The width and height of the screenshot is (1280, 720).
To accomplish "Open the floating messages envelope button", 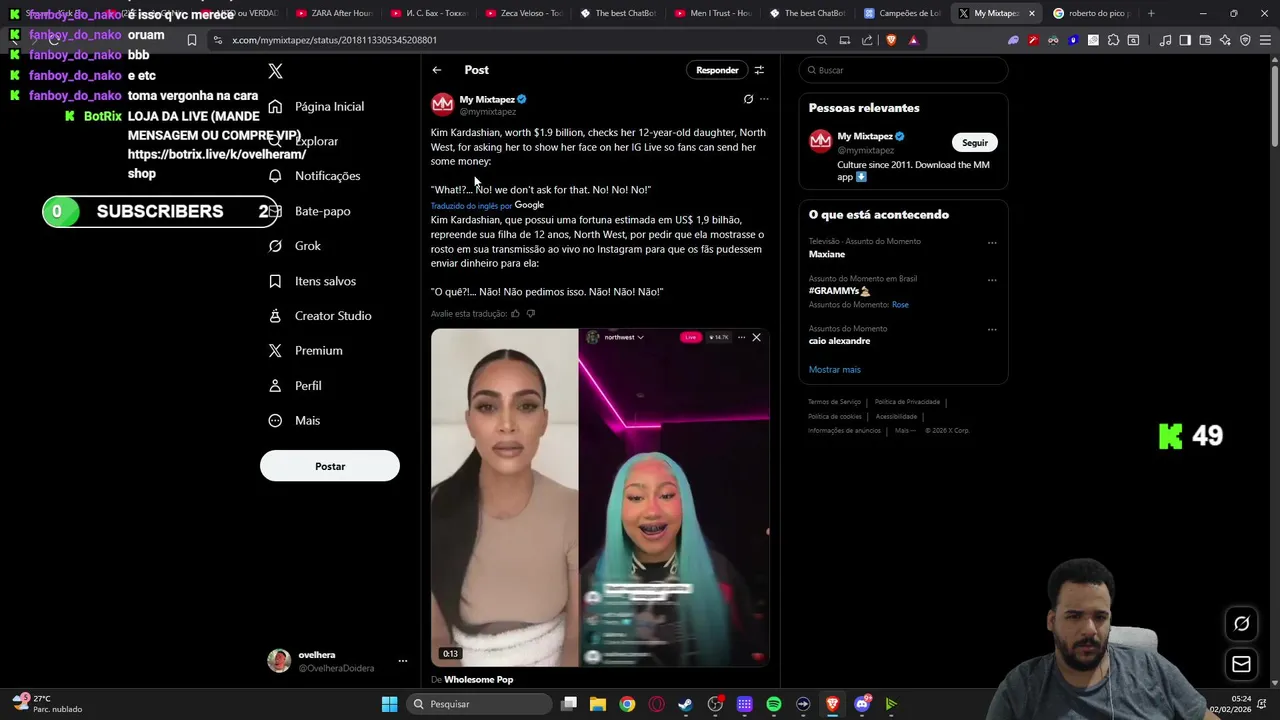I will point(1241,664).
